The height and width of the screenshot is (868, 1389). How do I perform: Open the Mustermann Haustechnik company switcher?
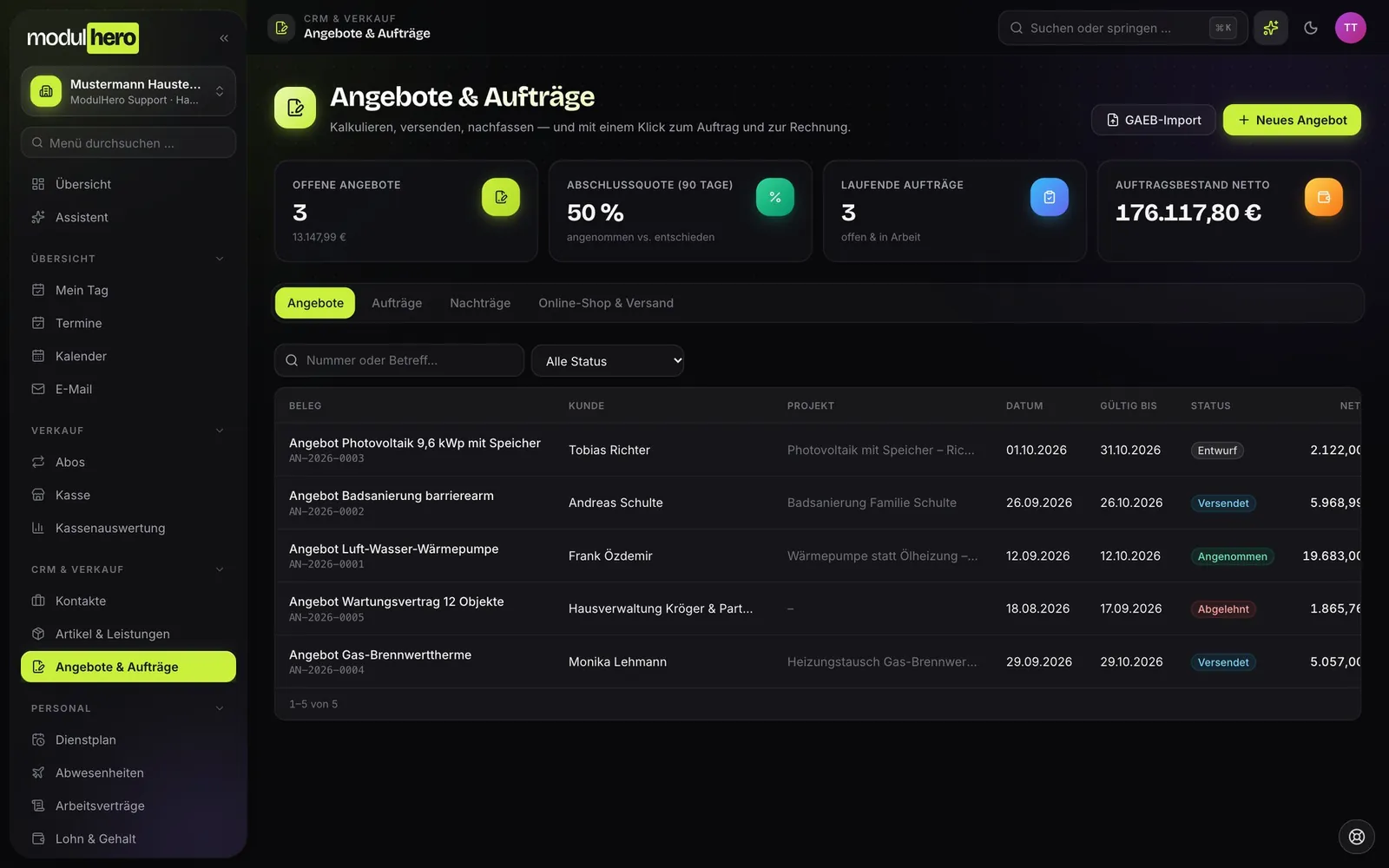tap(128, 91)
